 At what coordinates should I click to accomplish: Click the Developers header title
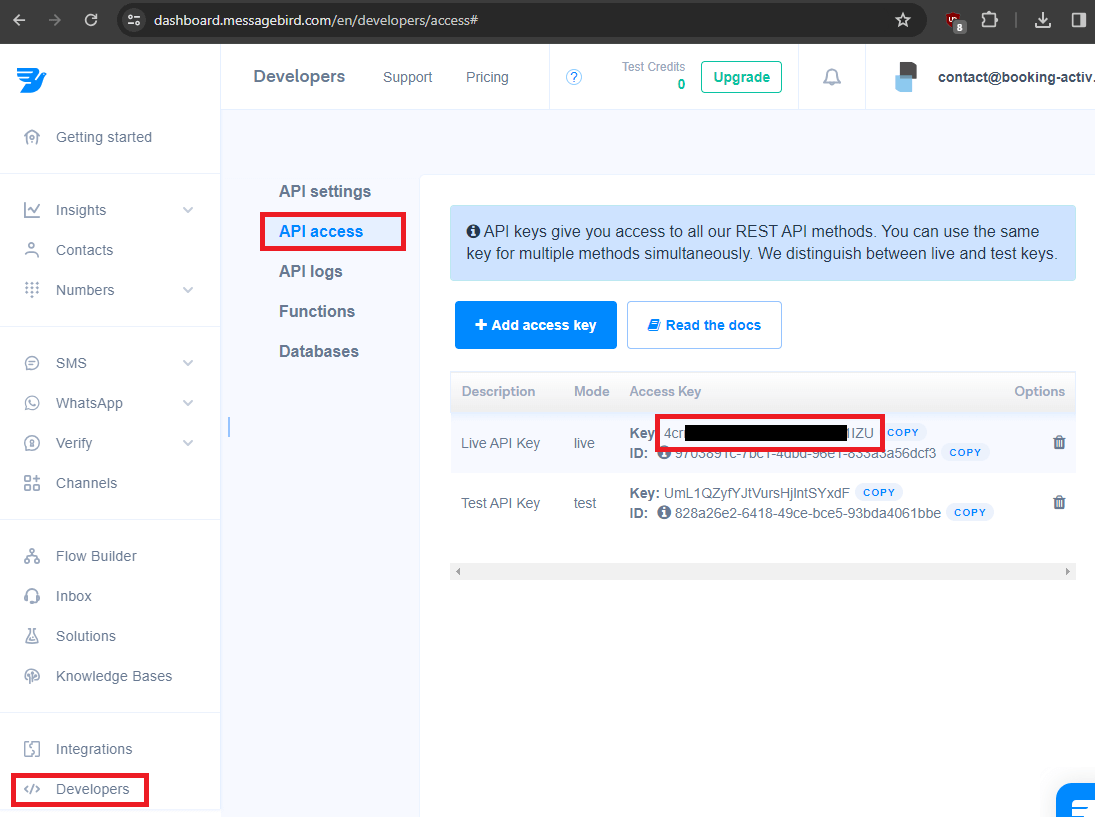(300, 76)
